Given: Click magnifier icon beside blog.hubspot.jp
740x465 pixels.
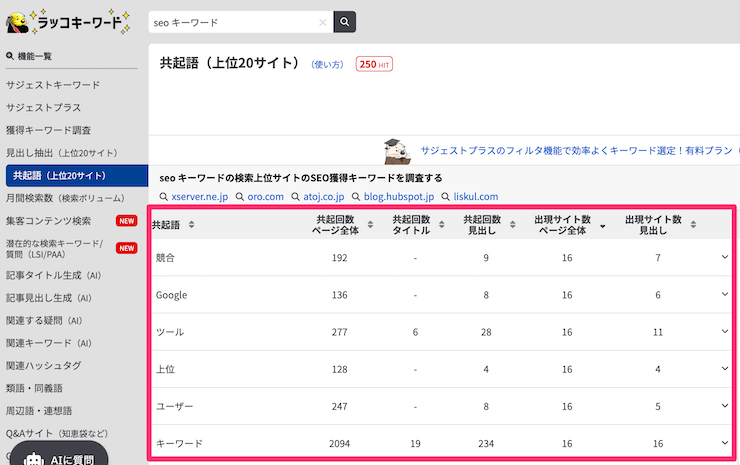Looking at the screenshot, I should [356, 196].
